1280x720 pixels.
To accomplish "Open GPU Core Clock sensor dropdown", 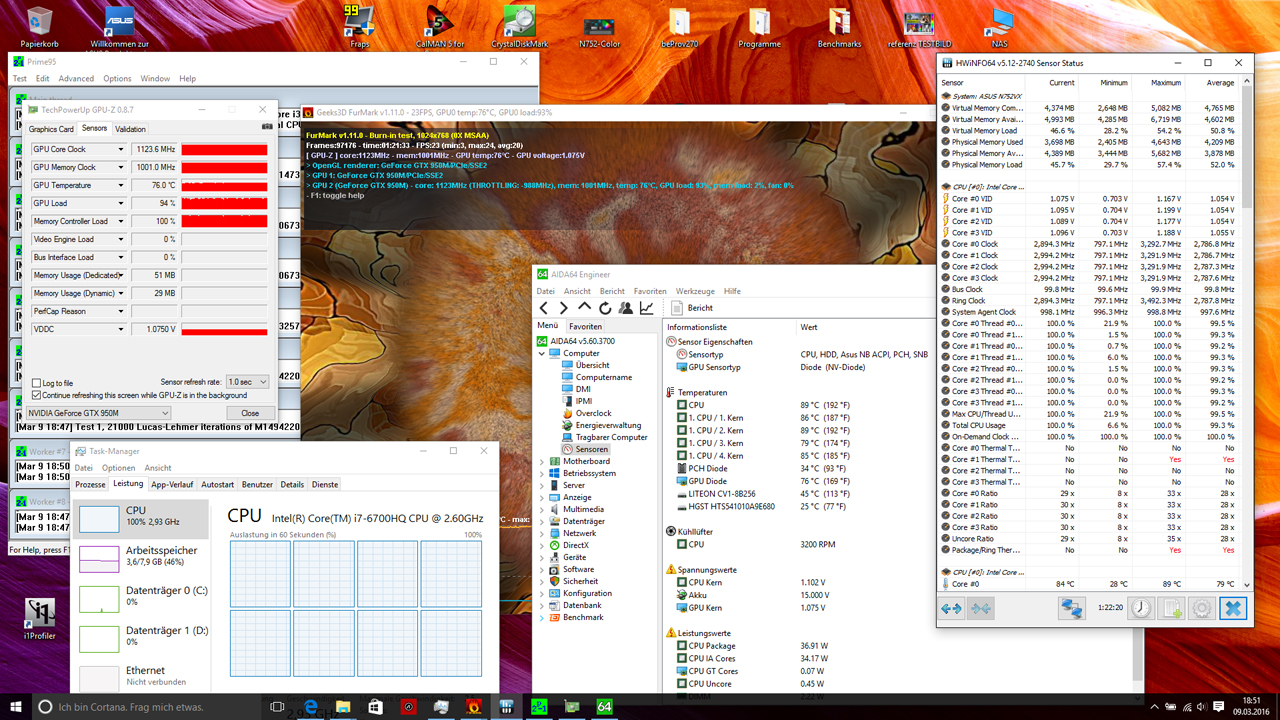I will [x=121, y=149].
